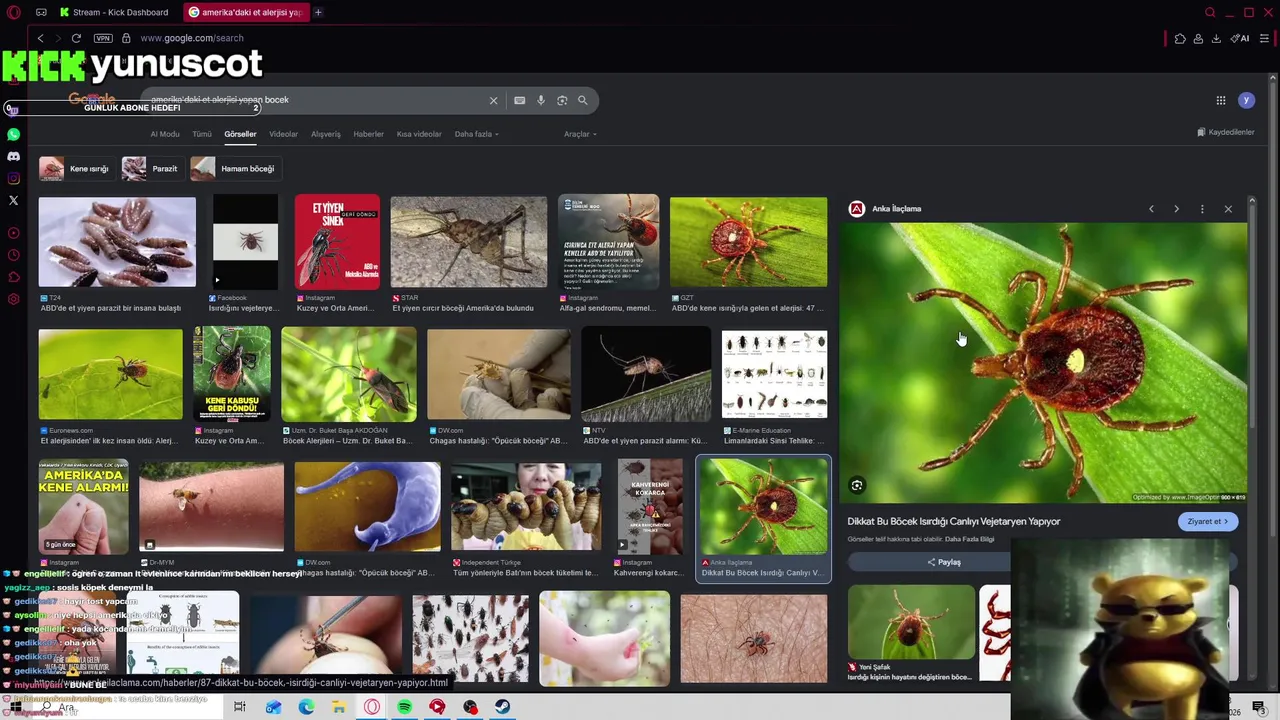Start voice search with microphone
This screenshot has height=720, width=1280.
tap(541, 100)
